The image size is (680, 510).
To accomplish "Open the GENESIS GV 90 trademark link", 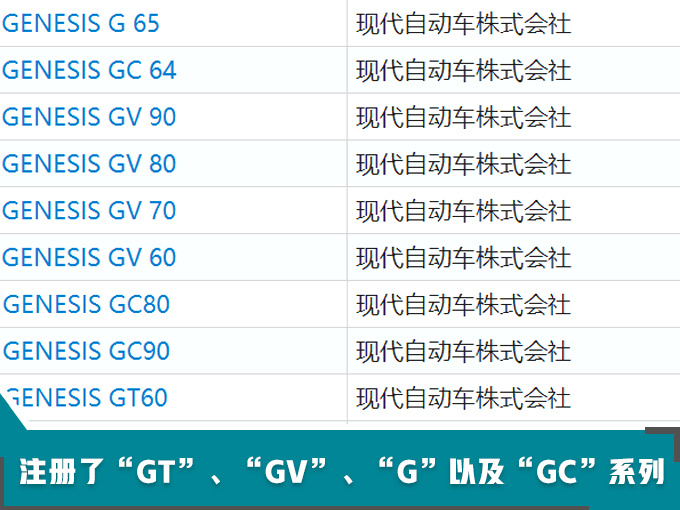I will coord(89,117).
